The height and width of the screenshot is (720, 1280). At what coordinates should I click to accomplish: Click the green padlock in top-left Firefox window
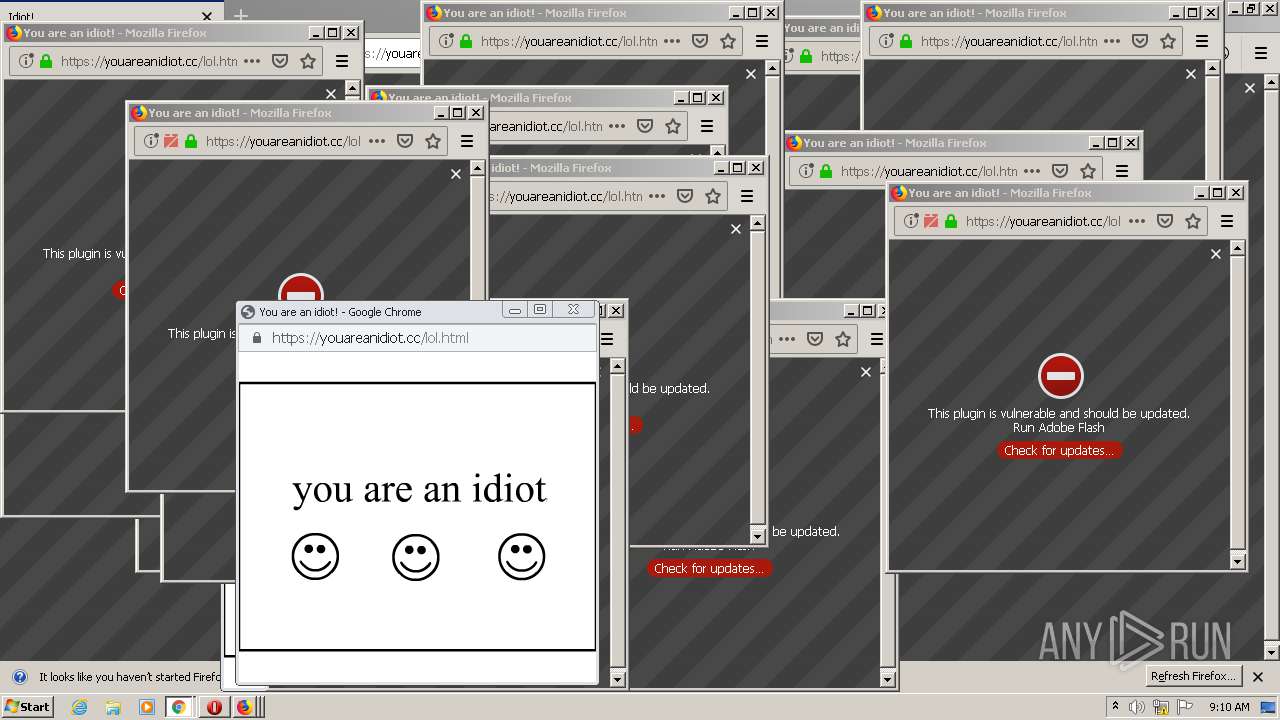click(46, 61)
